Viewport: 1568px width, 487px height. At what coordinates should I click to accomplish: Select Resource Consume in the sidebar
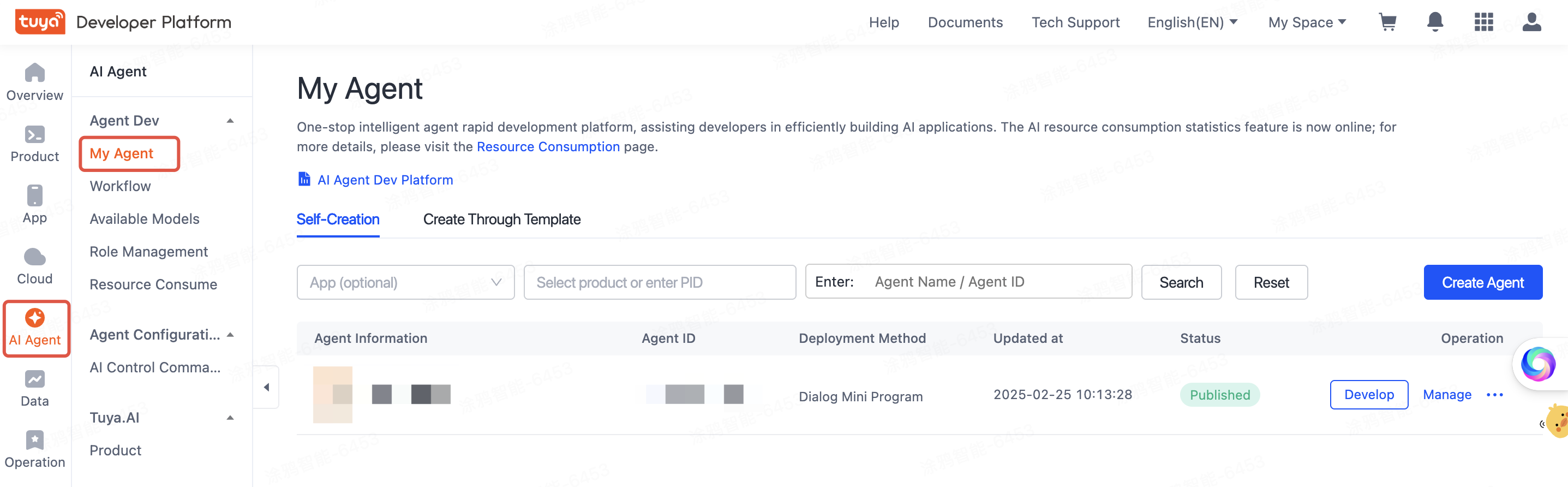pos(153,284)
